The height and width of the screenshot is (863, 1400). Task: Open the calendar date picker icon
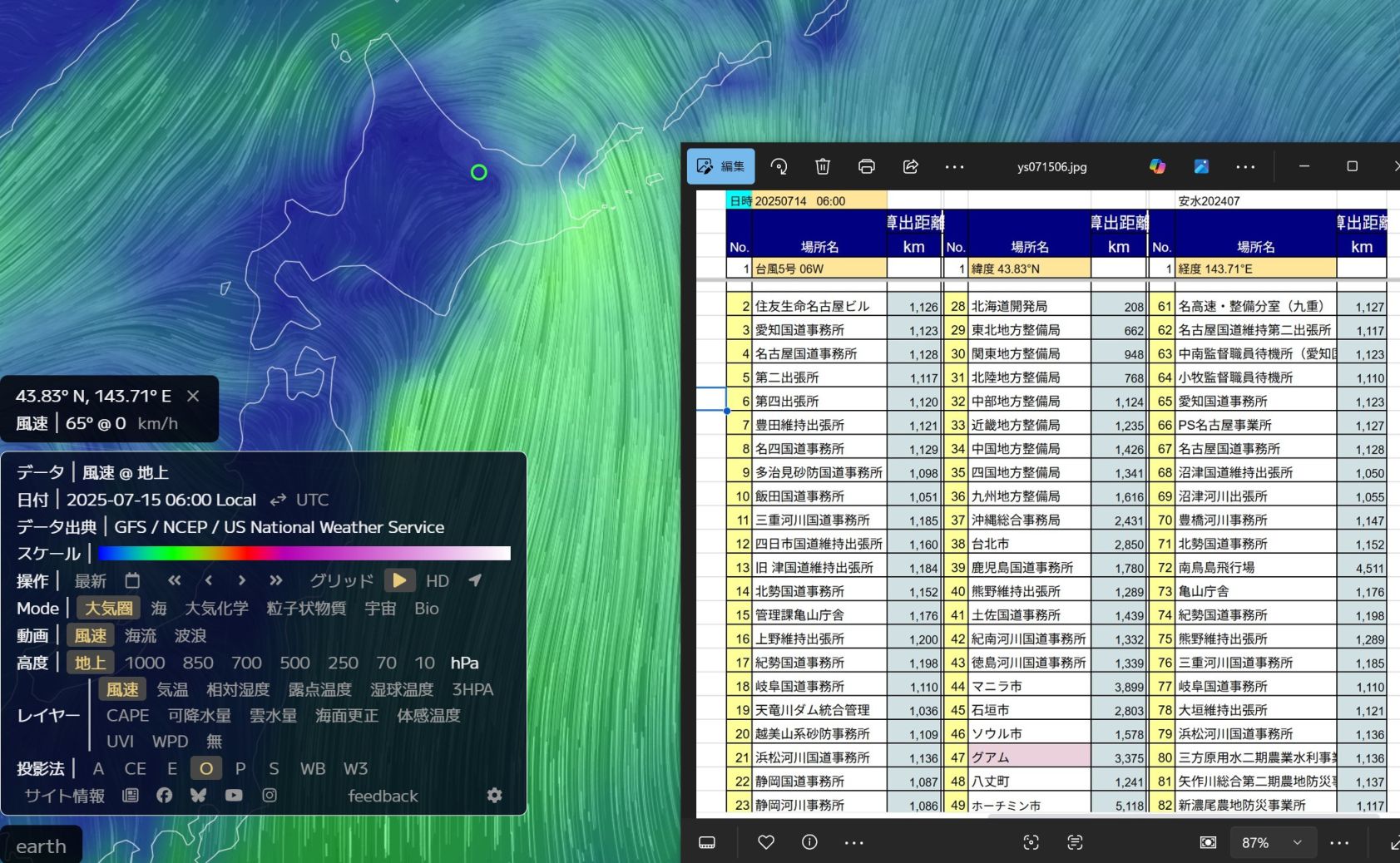click(x=132, y=580)
